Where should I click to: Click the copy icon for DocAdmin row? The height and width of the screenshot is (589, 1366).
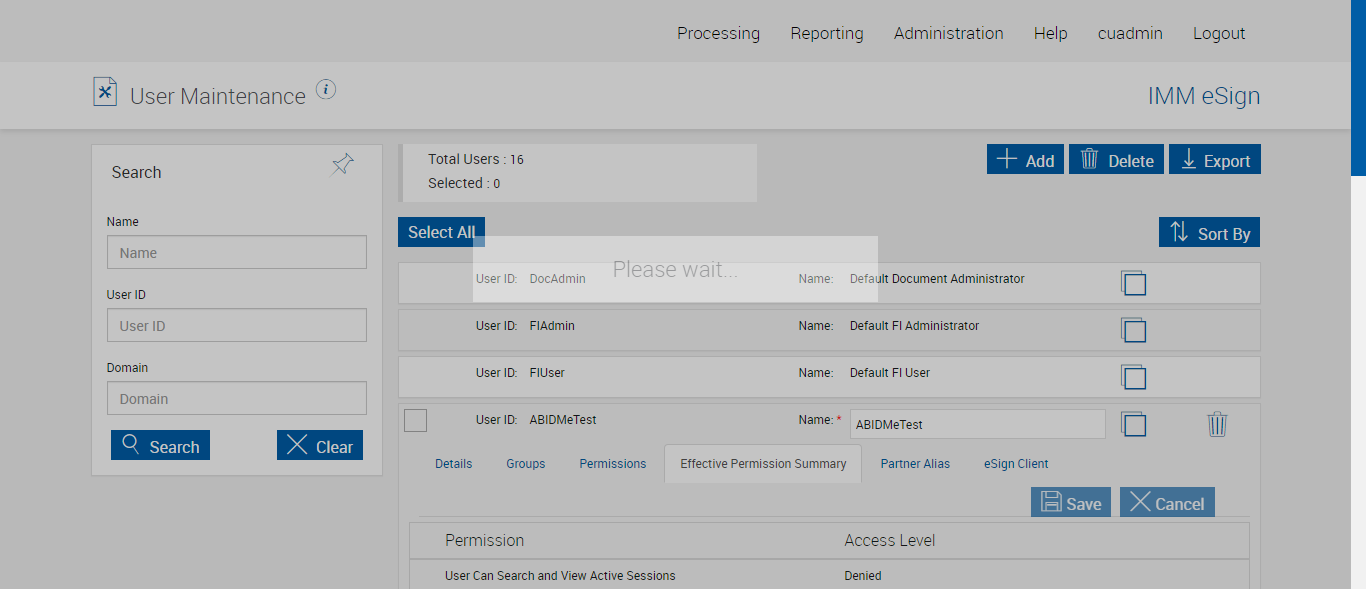tap(1133, 283)
